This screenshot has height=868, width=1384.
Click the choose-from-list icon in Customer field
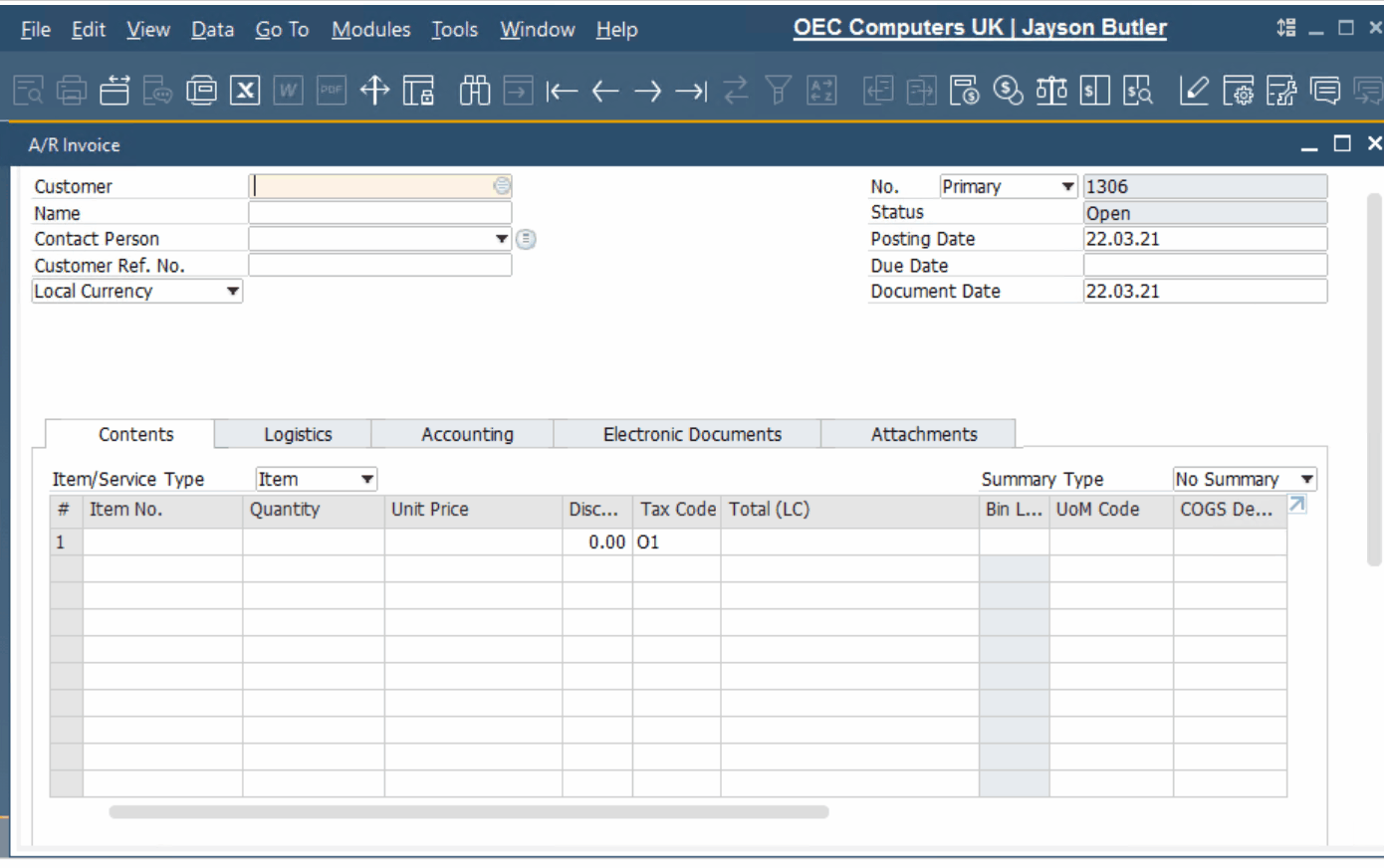click(502, 186)
